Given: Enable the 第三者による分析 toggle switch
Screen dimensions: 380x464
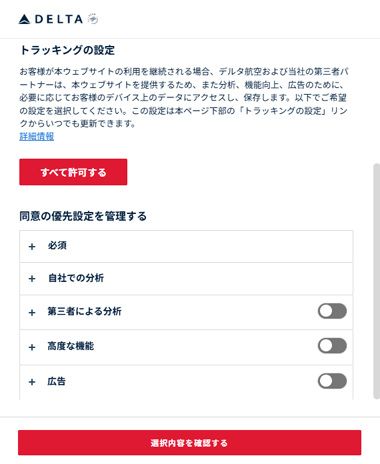Looking at the screenshot, I should 332,311.
